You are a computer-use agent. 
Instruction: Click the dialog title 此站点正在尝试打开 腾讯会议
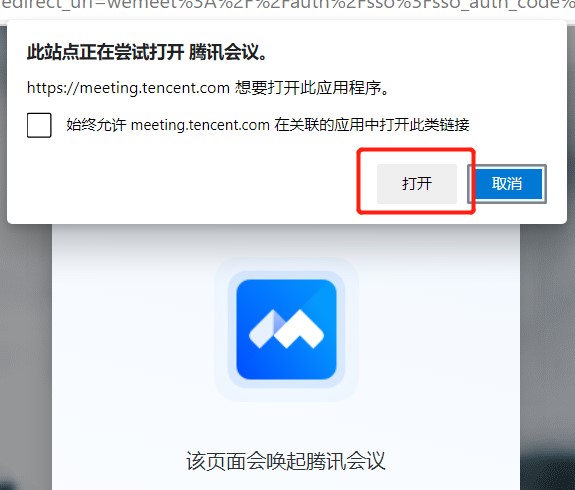tap(147, 52)
